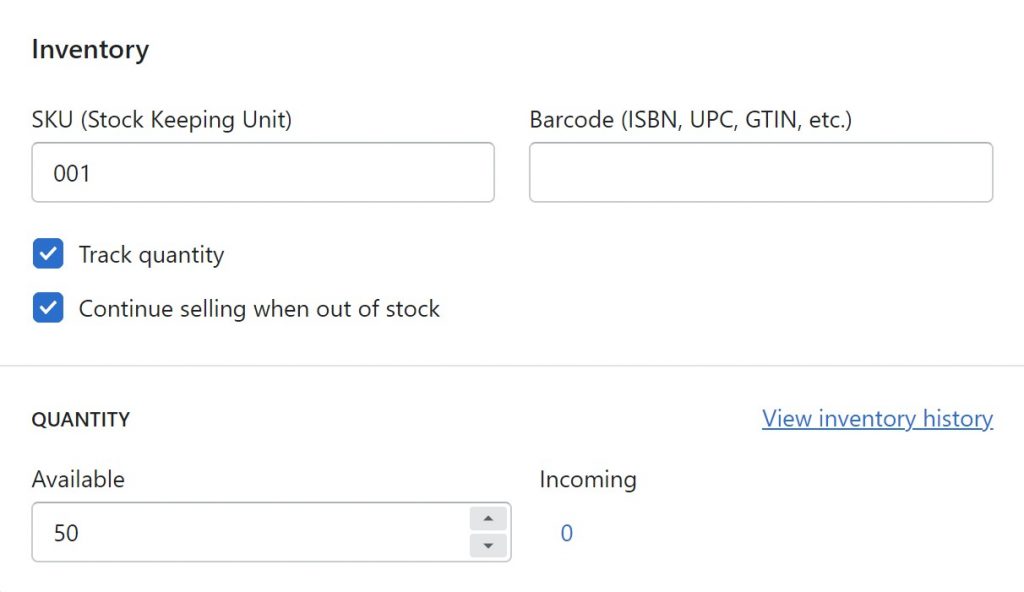
Task: Click the down arrow to decrease Available quantity
Action: 488,545
